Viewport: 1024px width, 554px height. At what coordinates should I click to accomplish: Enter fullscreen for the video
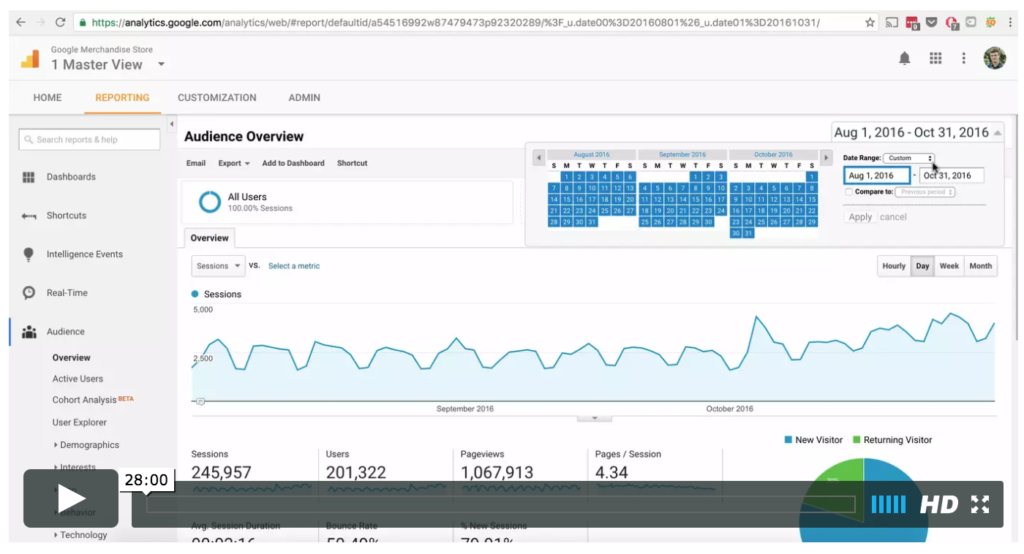[980, 504]
